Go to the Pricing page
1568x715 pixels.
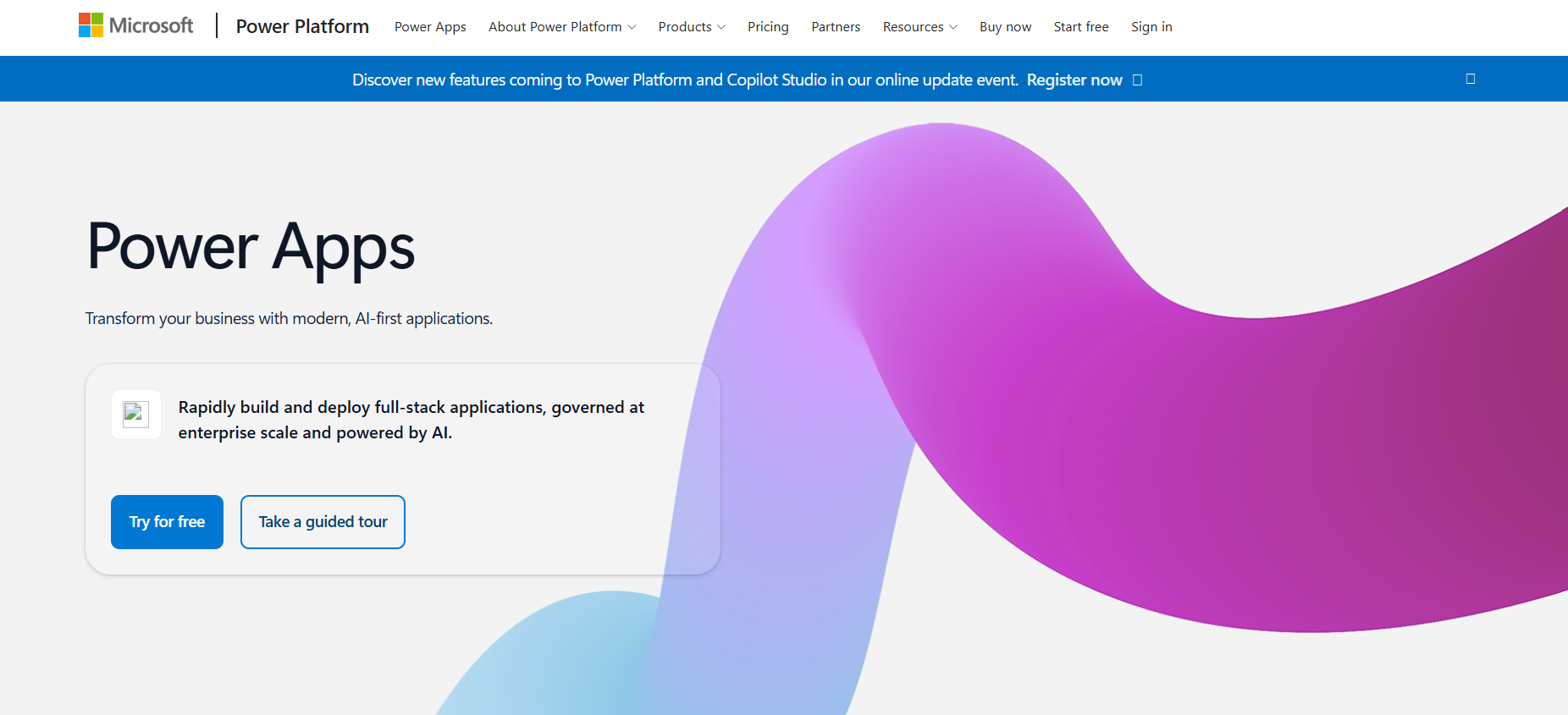coord(768,27)
